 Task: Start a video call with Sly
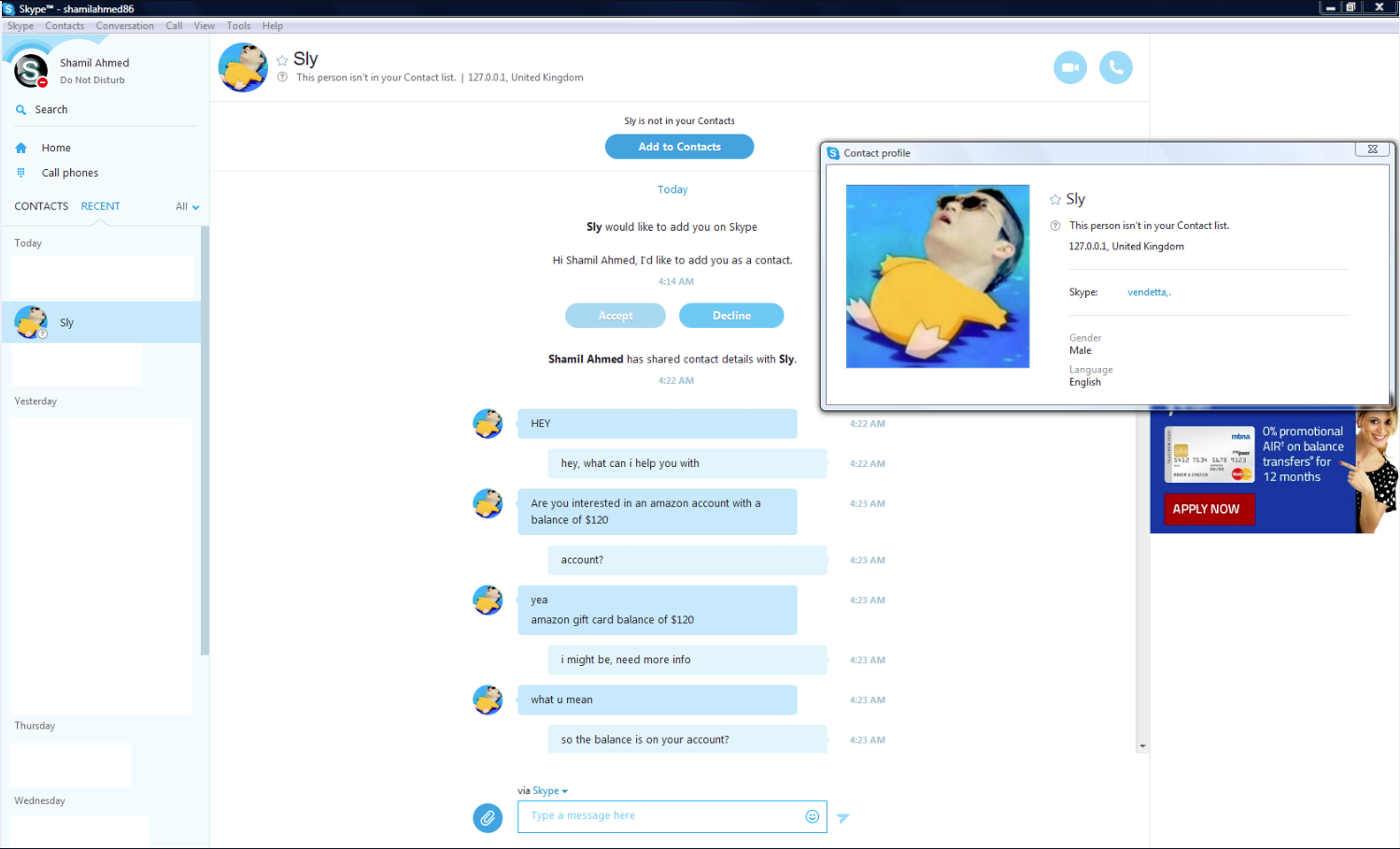coord(1070,67)
